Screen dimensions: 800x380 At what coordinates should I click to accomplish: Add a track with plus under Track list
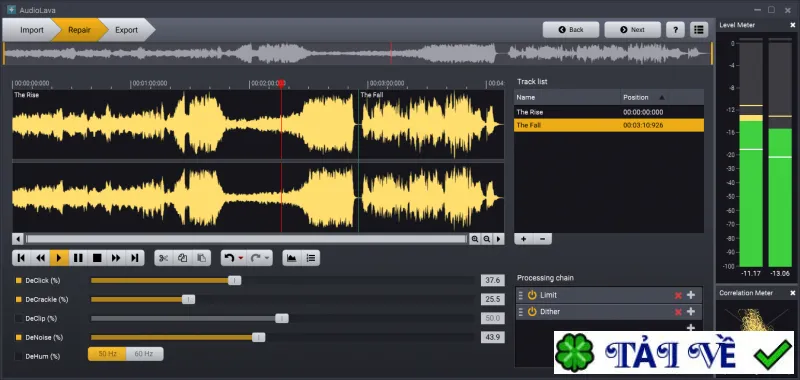[523, 239]
